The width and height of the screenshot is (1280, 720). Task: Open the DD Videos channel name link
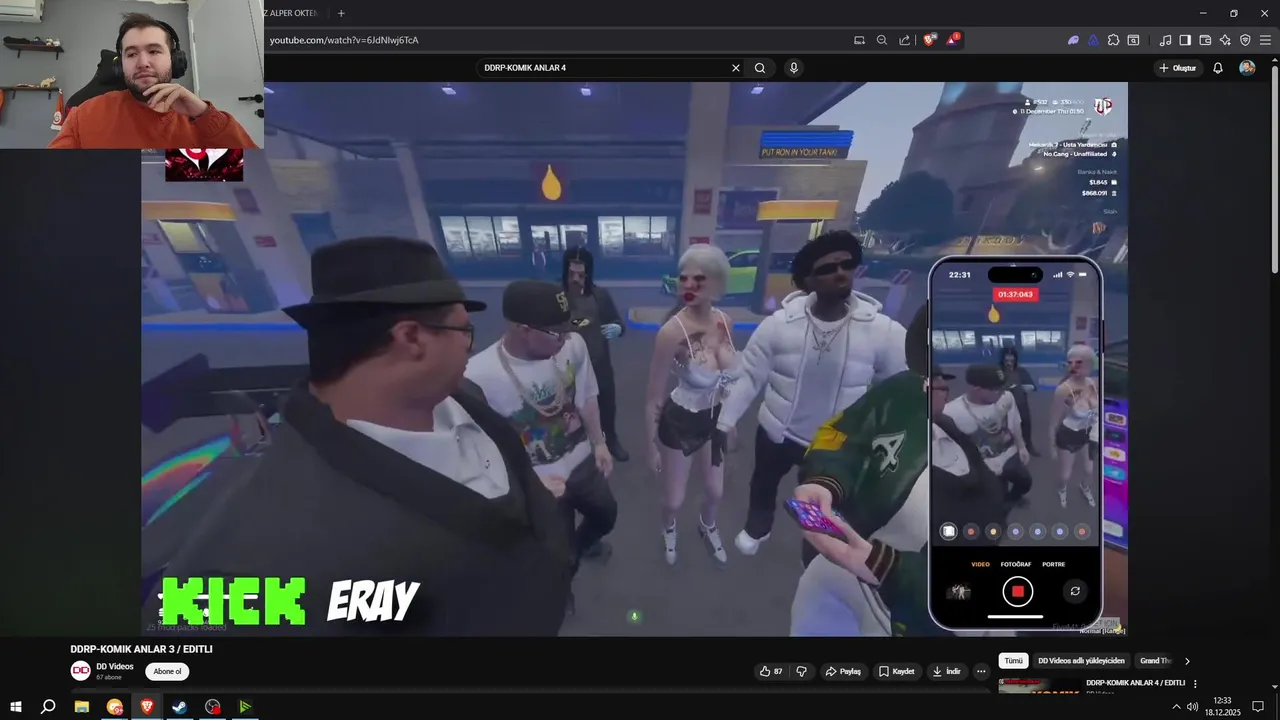pyautogui.click(x=115, y=666)
